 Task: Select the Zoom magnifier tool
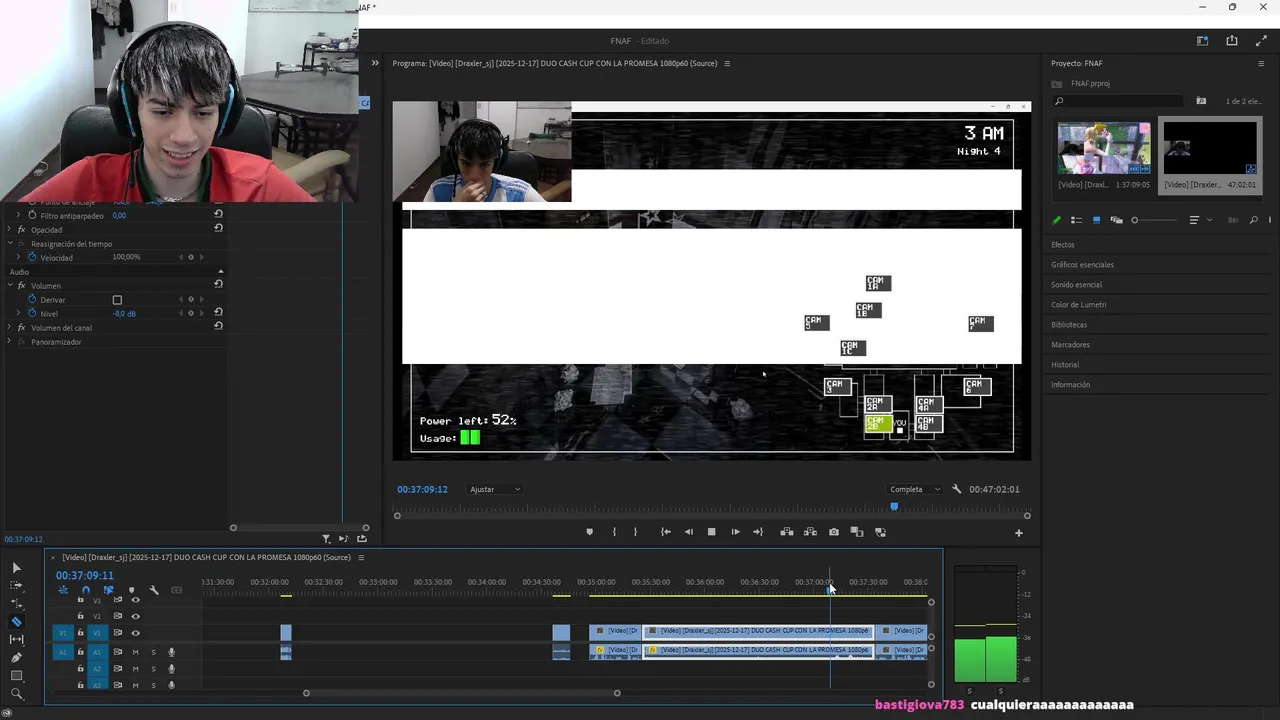coord(16,694)
